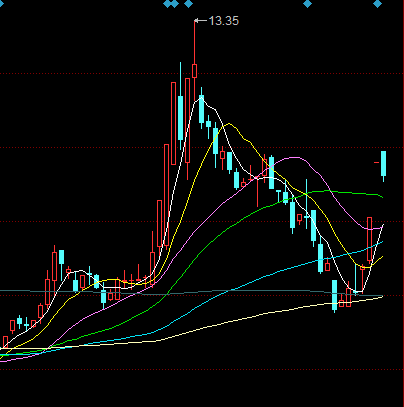Open the diamond marker second from the right

pyautogui.click(x=307, y=4)
